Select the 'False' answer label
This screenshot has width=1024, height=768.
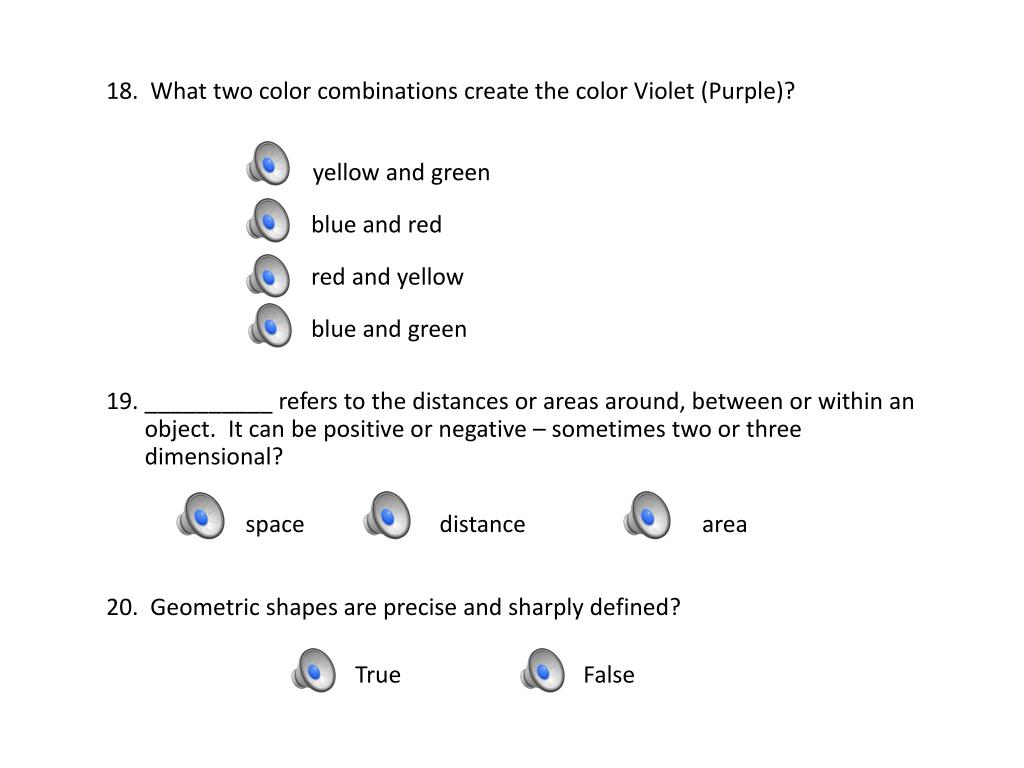[609, 675]
